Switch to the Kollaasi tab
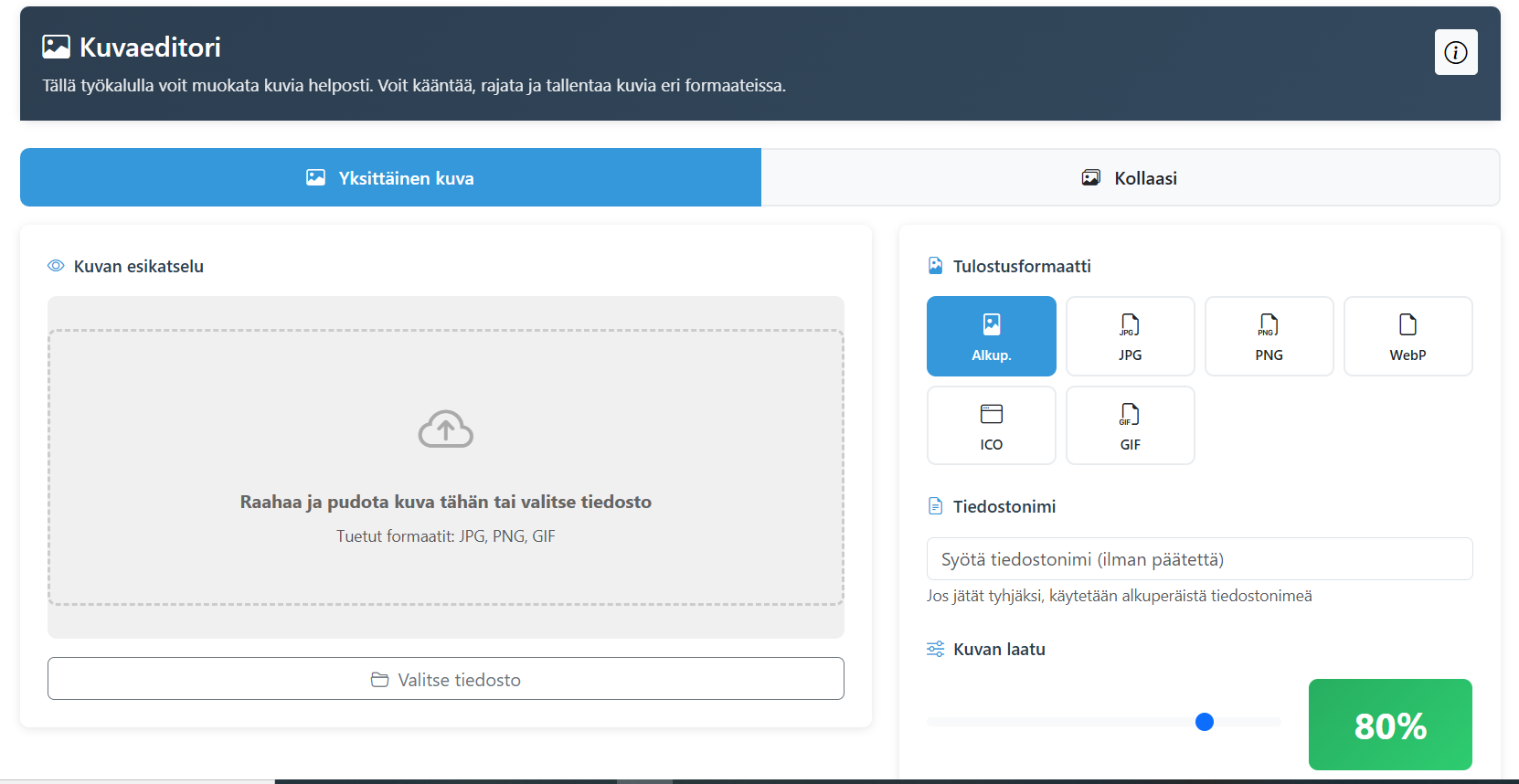 1130,178
